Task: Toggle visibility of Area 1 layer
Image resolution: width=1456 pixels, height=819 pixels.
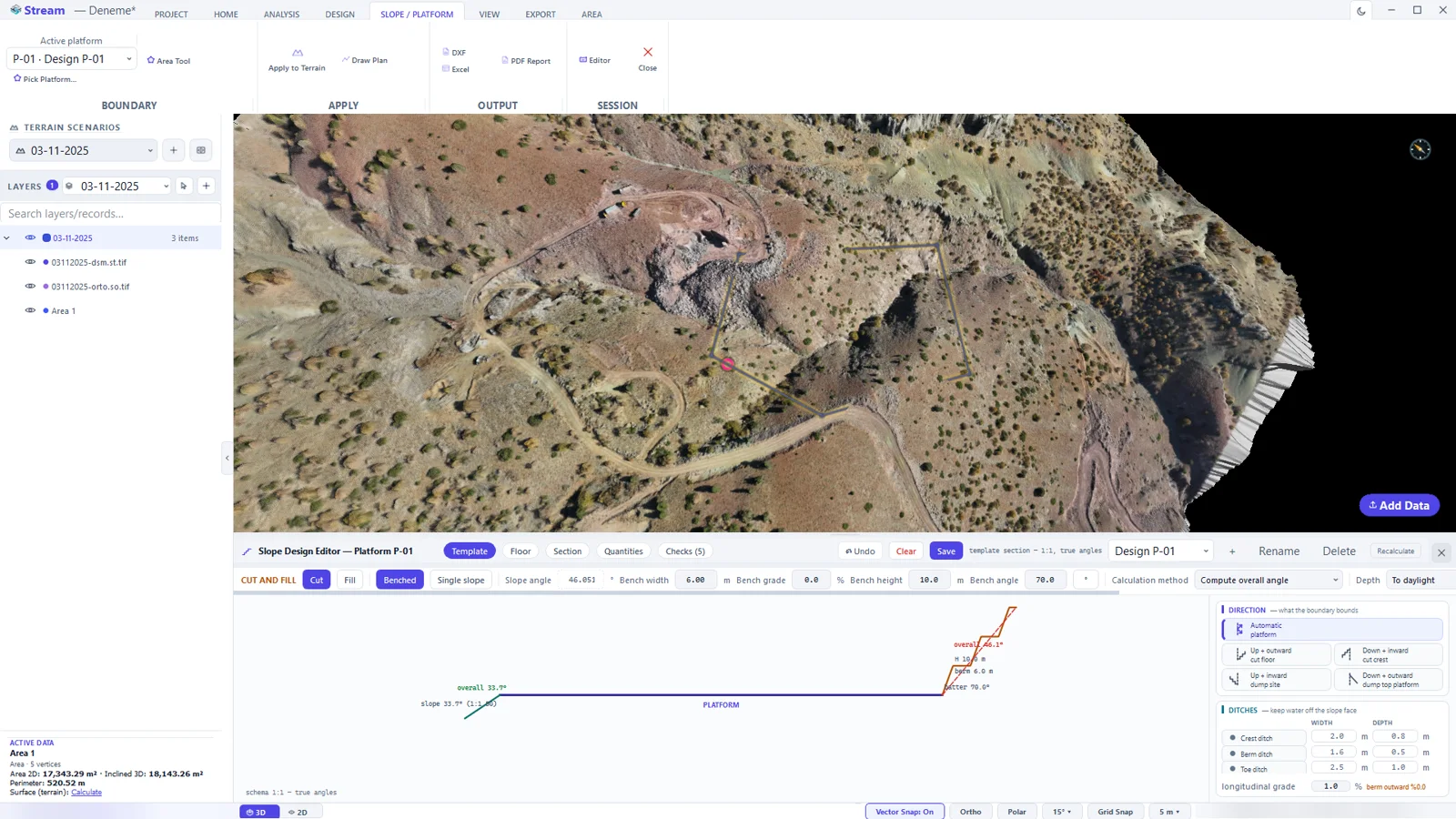Action: (x=30, y=310)
